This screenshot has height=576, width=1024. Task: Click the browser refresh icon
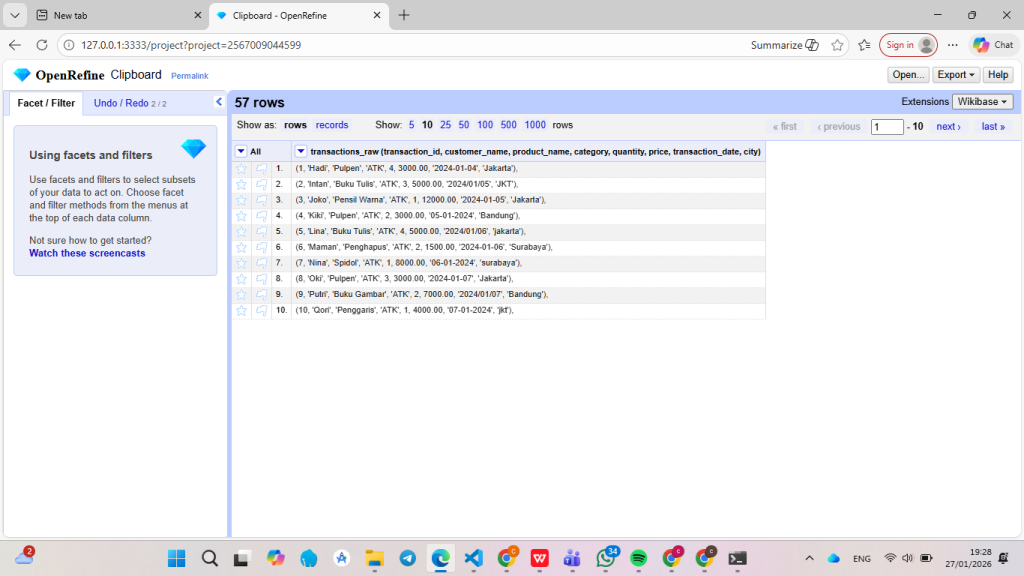[x=42, y=45]
